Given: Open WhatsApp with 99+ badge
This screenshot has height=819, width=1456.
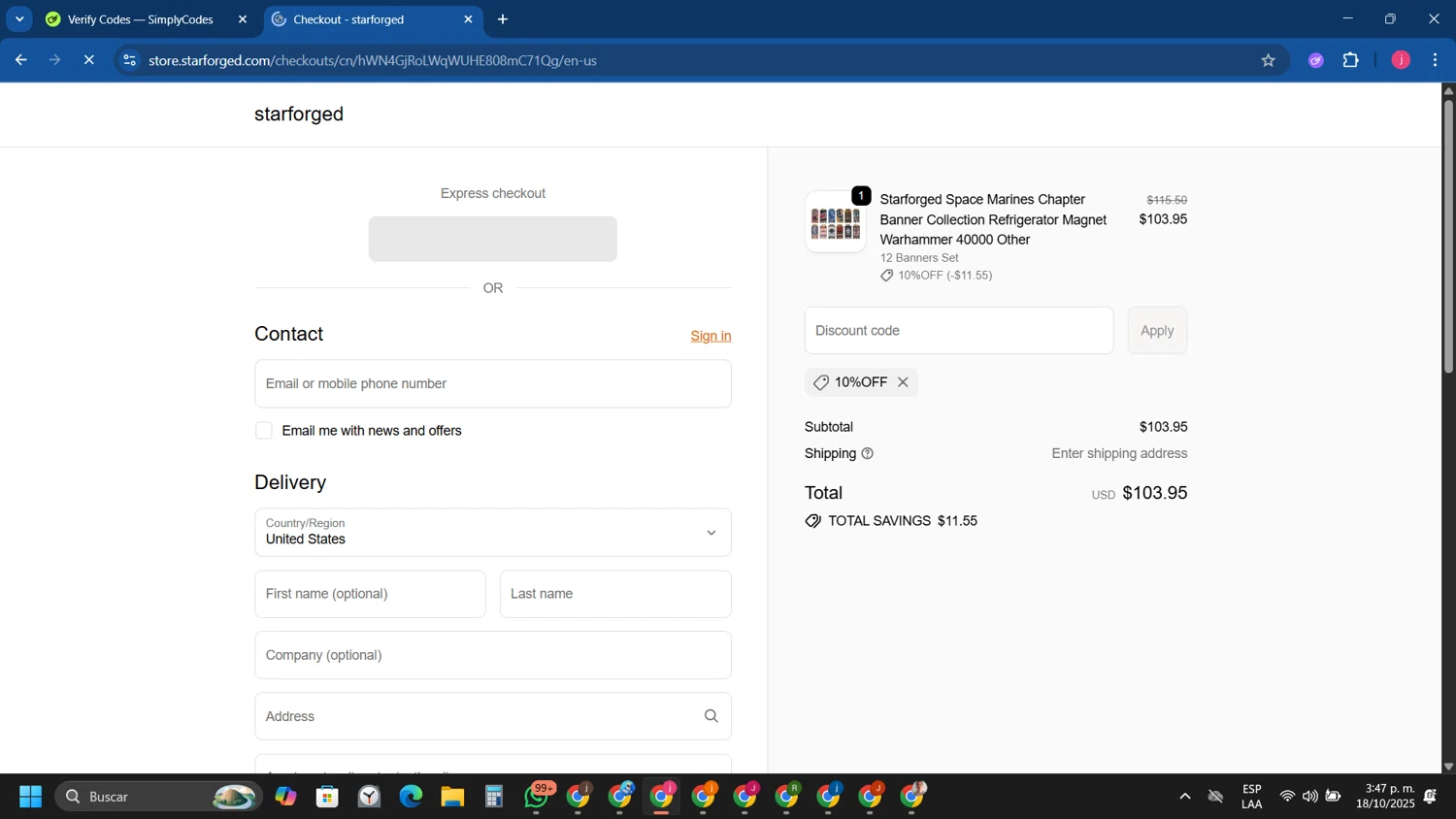Looking at the screenshot, I should click(537, 796).
